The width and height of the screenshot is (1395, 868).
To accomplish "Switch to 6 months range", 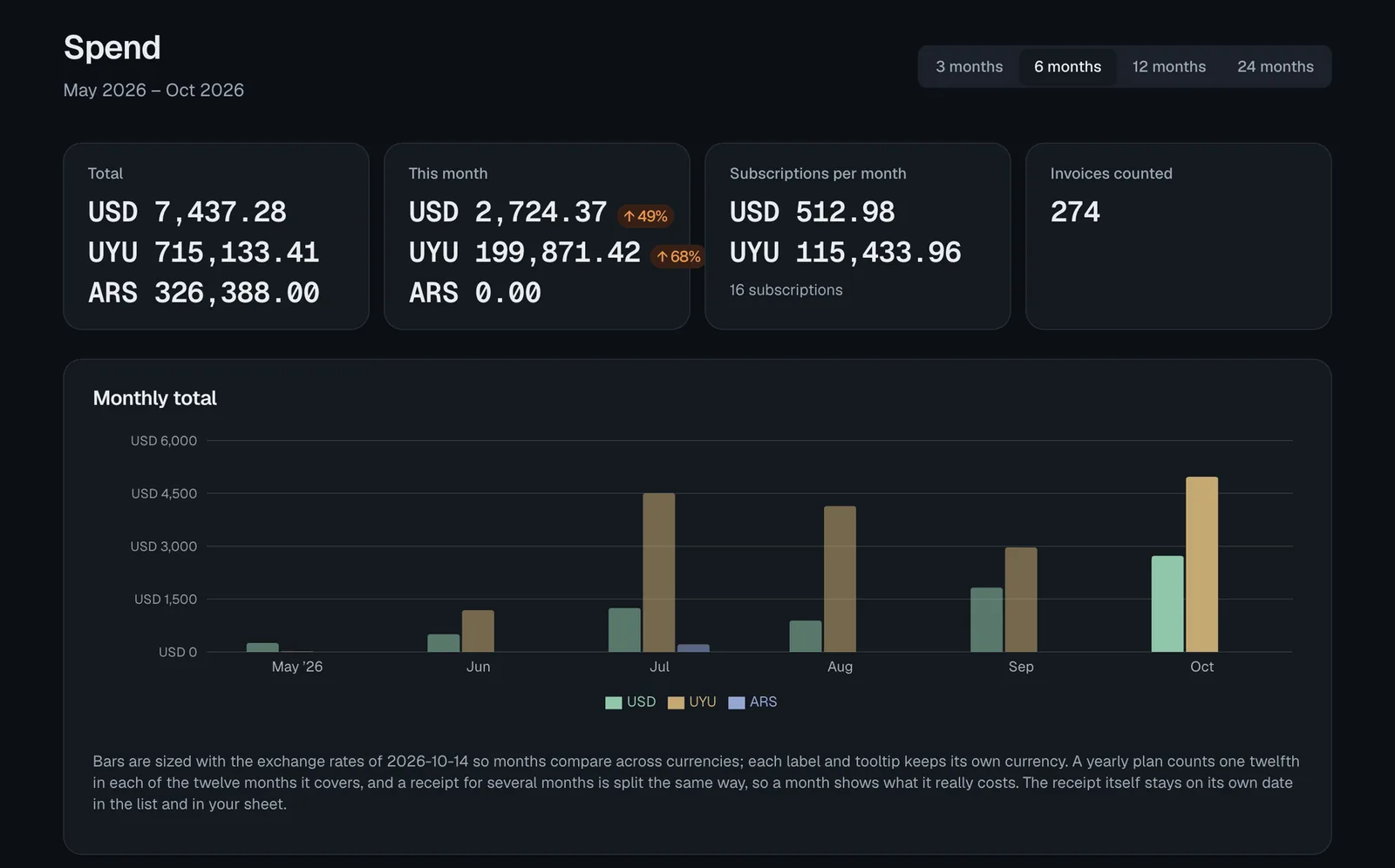I will coord(1067,67).
